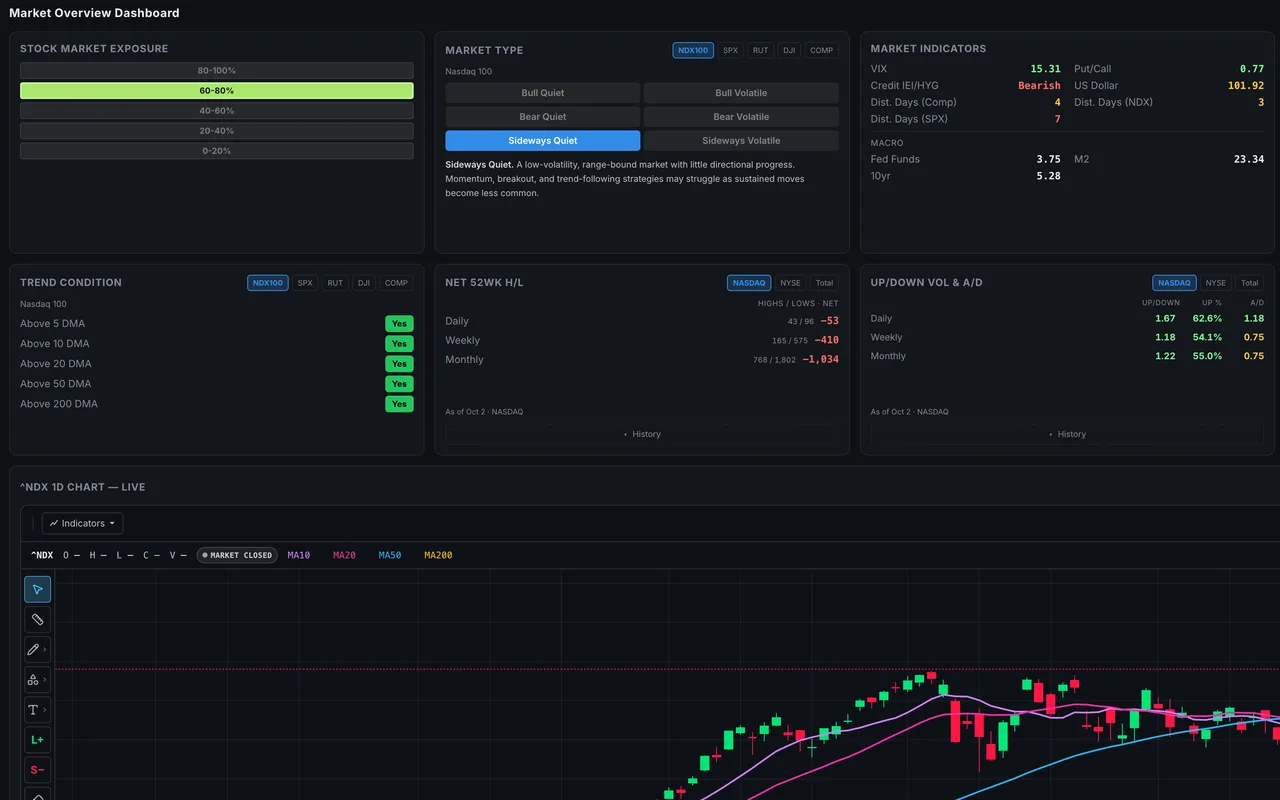
Task: Select the text annotation tool
Action: [37, 709]
